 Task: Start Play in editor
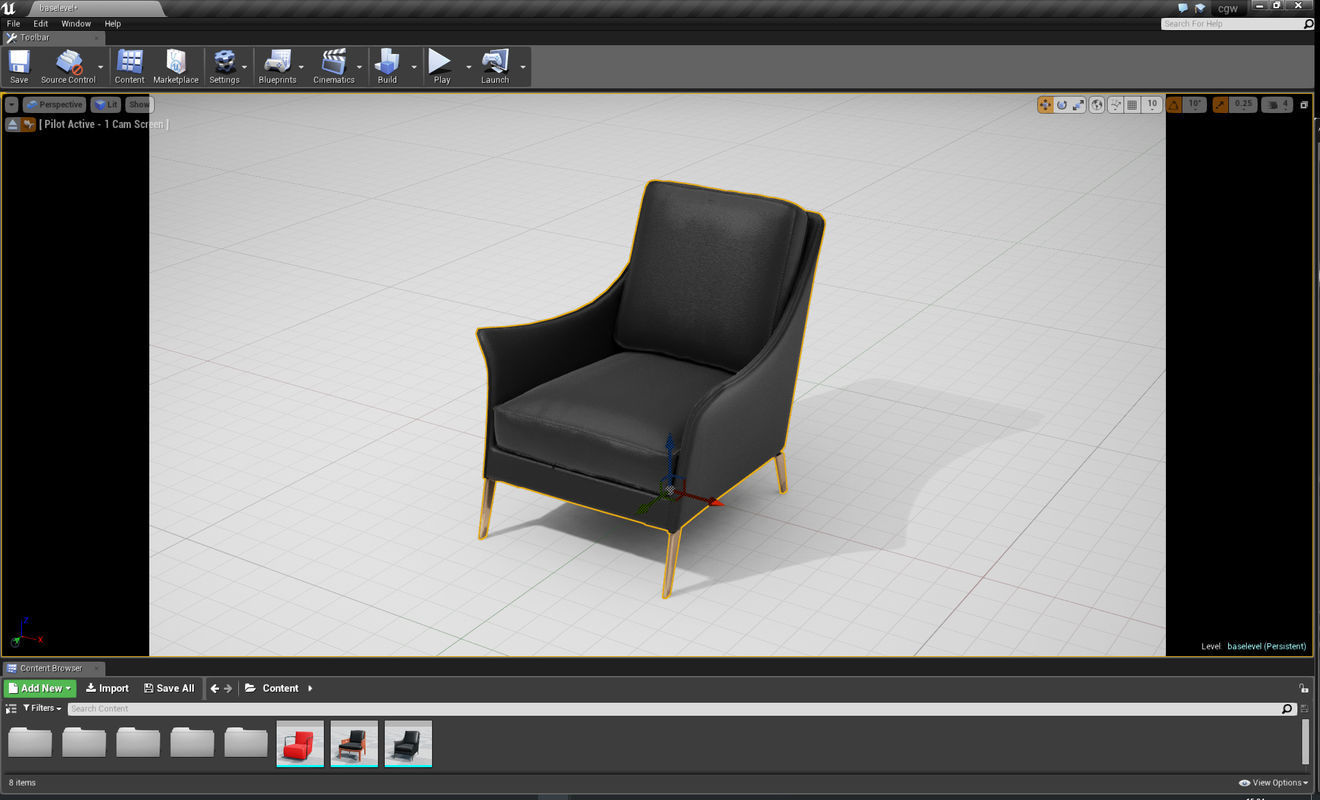click(441, 65)
